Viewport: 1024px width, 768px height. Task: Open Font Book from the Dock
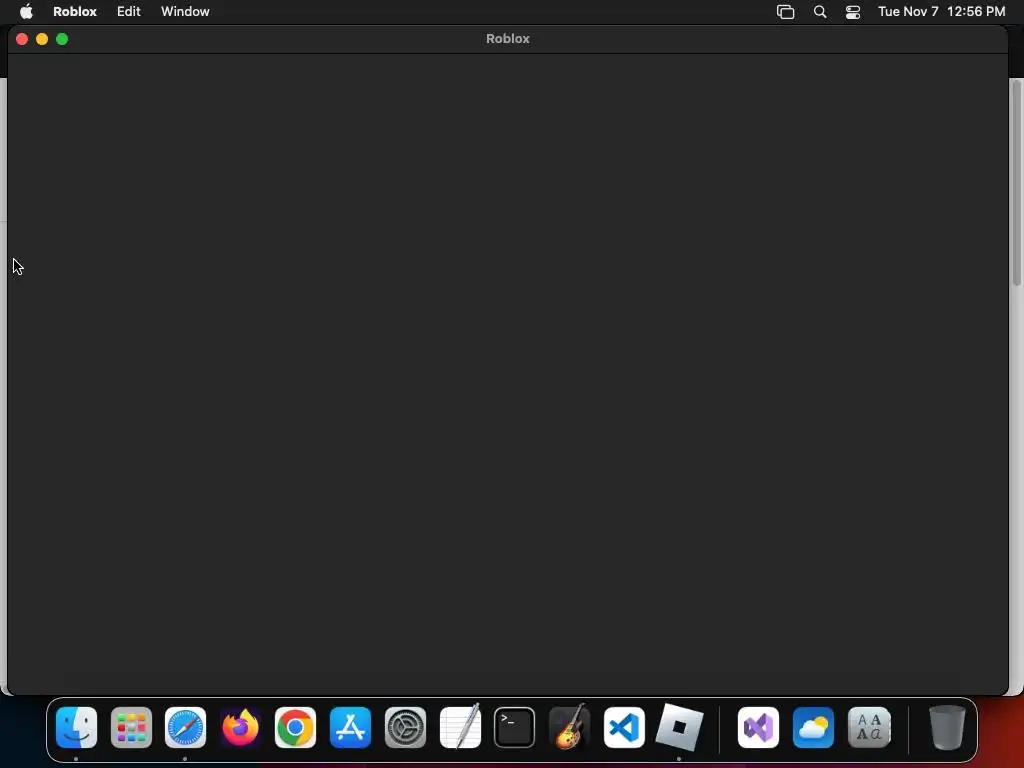click(x=869, y=728)
